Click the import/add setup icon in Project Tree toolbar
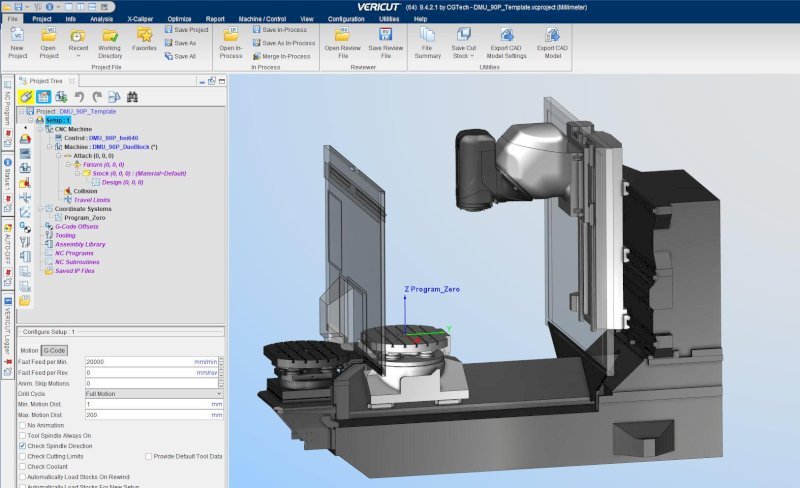This screenshot has height=488, width=800. 61,96
